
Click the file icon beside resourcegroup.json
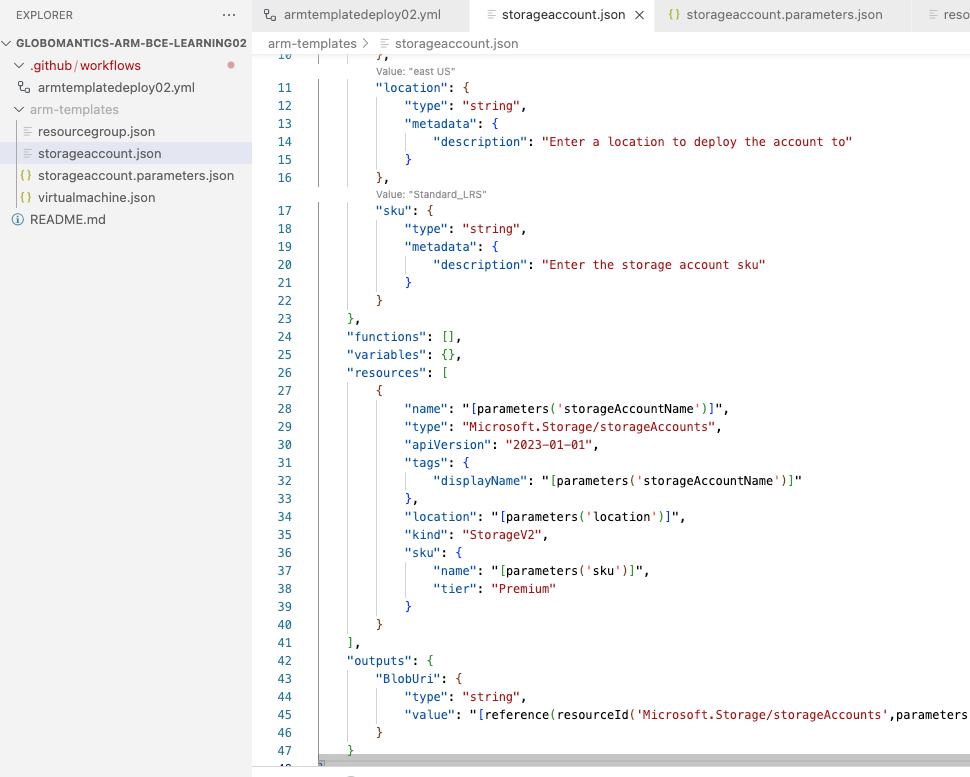[27, 132]
